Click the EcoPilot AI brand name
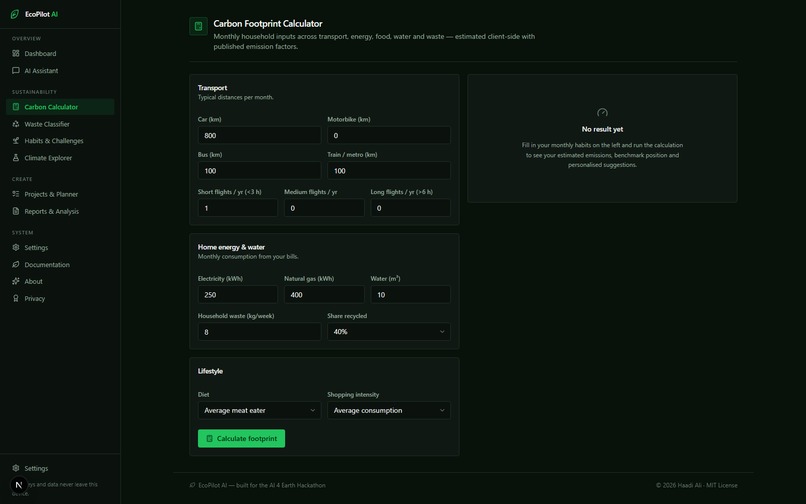 point(41,14)
